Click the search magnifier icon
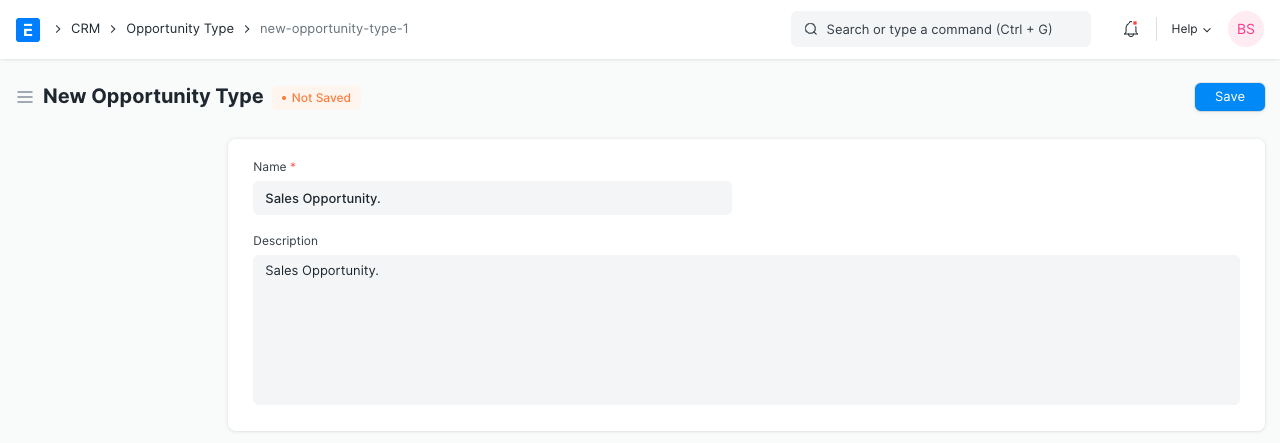 (x=811, y=29)
